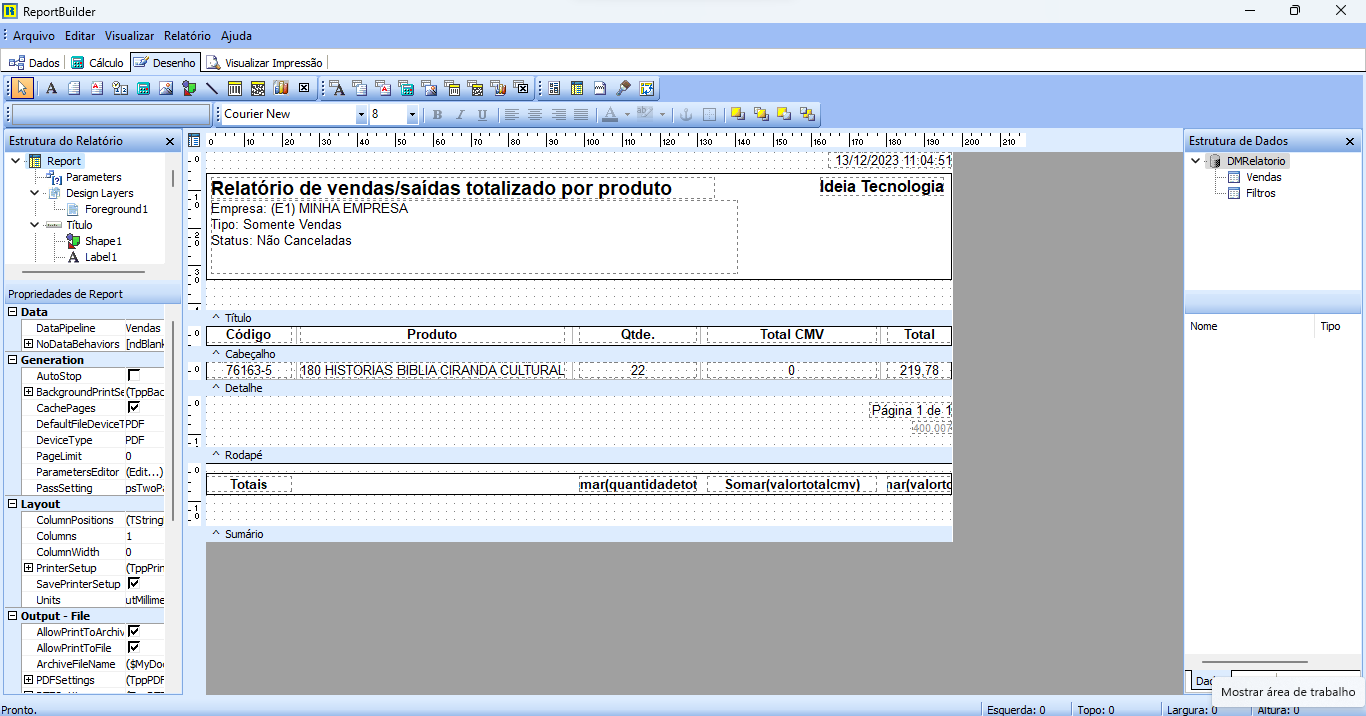Open the Relatório menu
The height and width of the screenshot is (716, 1366).
(x=187, y=35)
